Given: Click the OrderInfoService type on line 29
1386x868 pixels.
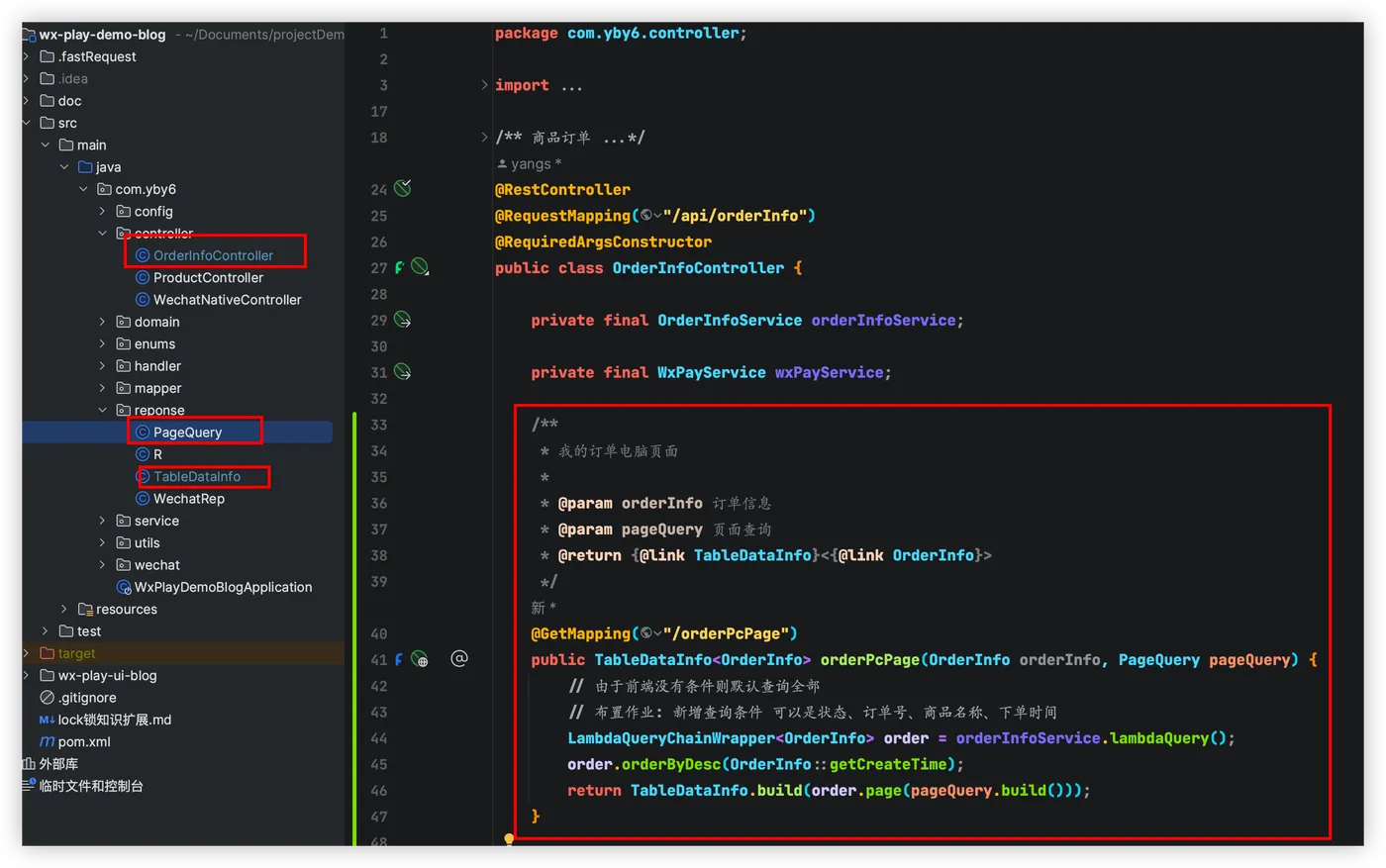Looking at the screenshot, I should pos(730,320).
